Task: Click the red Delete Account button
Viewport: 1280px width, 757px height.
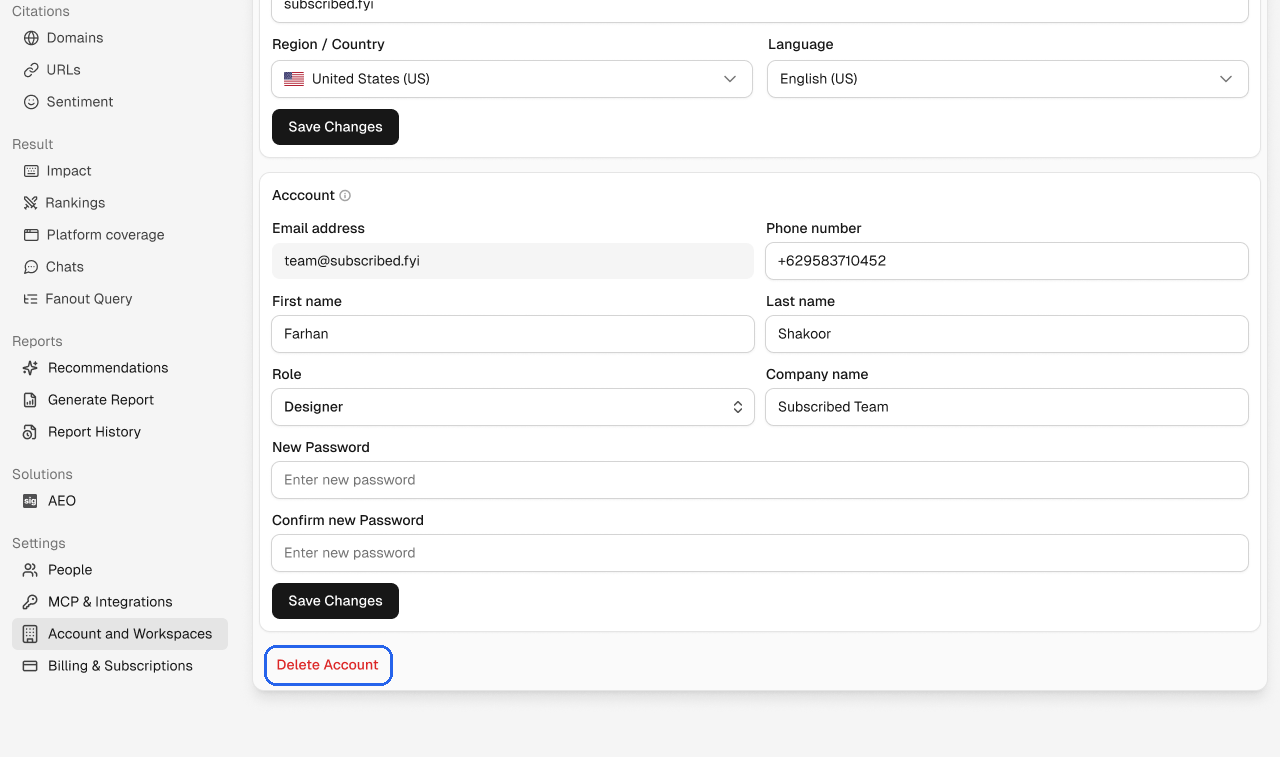Action: tap(328, 665)
